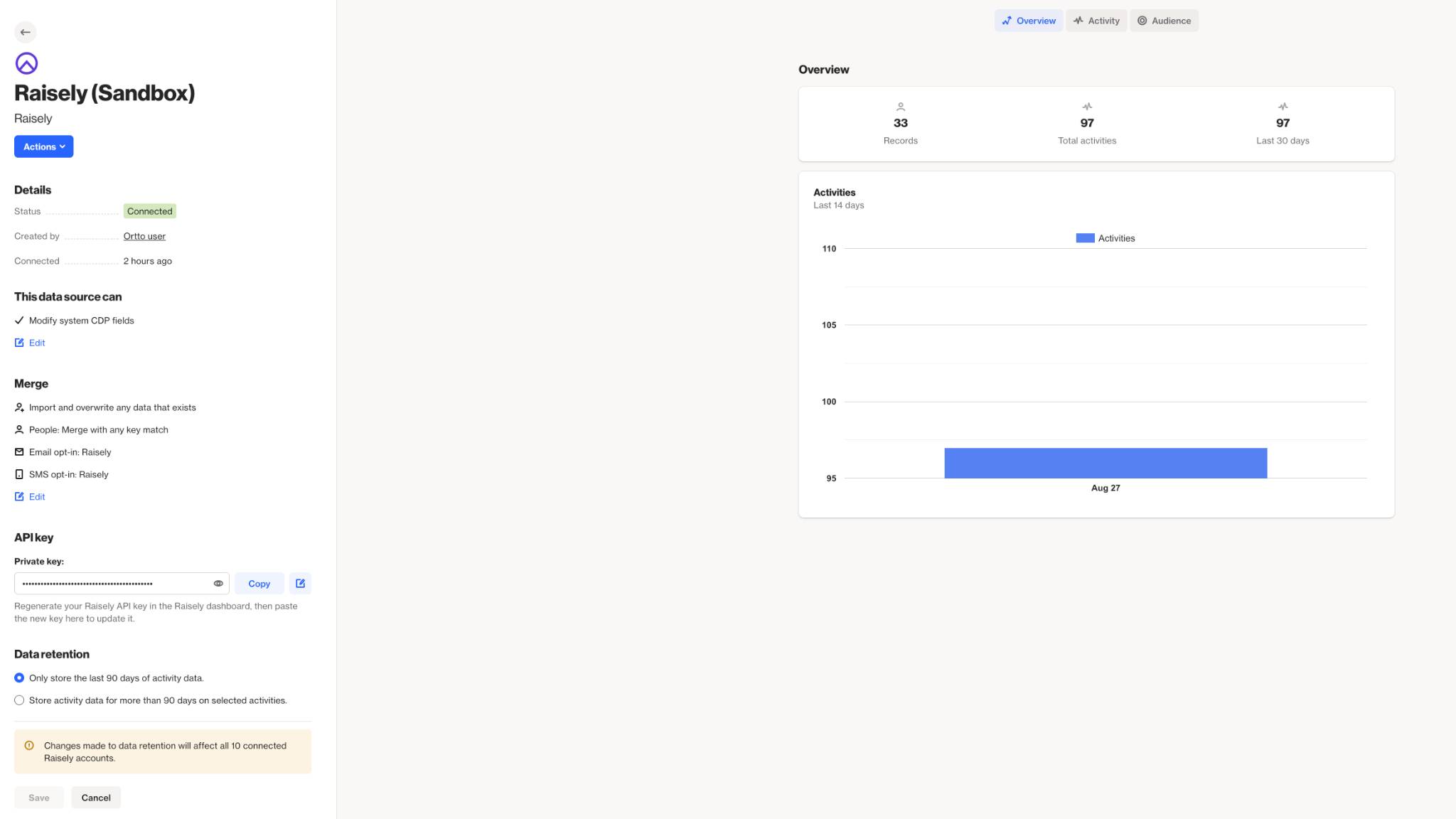Toggle the Activities legend color swatch
Viewport: 1456px width, 819px height.
pyautogui.click(x=1085, y=238)
